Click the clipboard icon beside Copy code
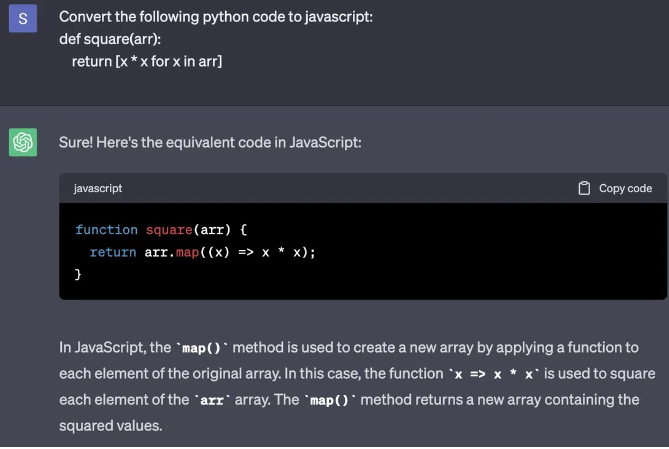The height and width of the screenshot is (449, 669). (585, 188)
